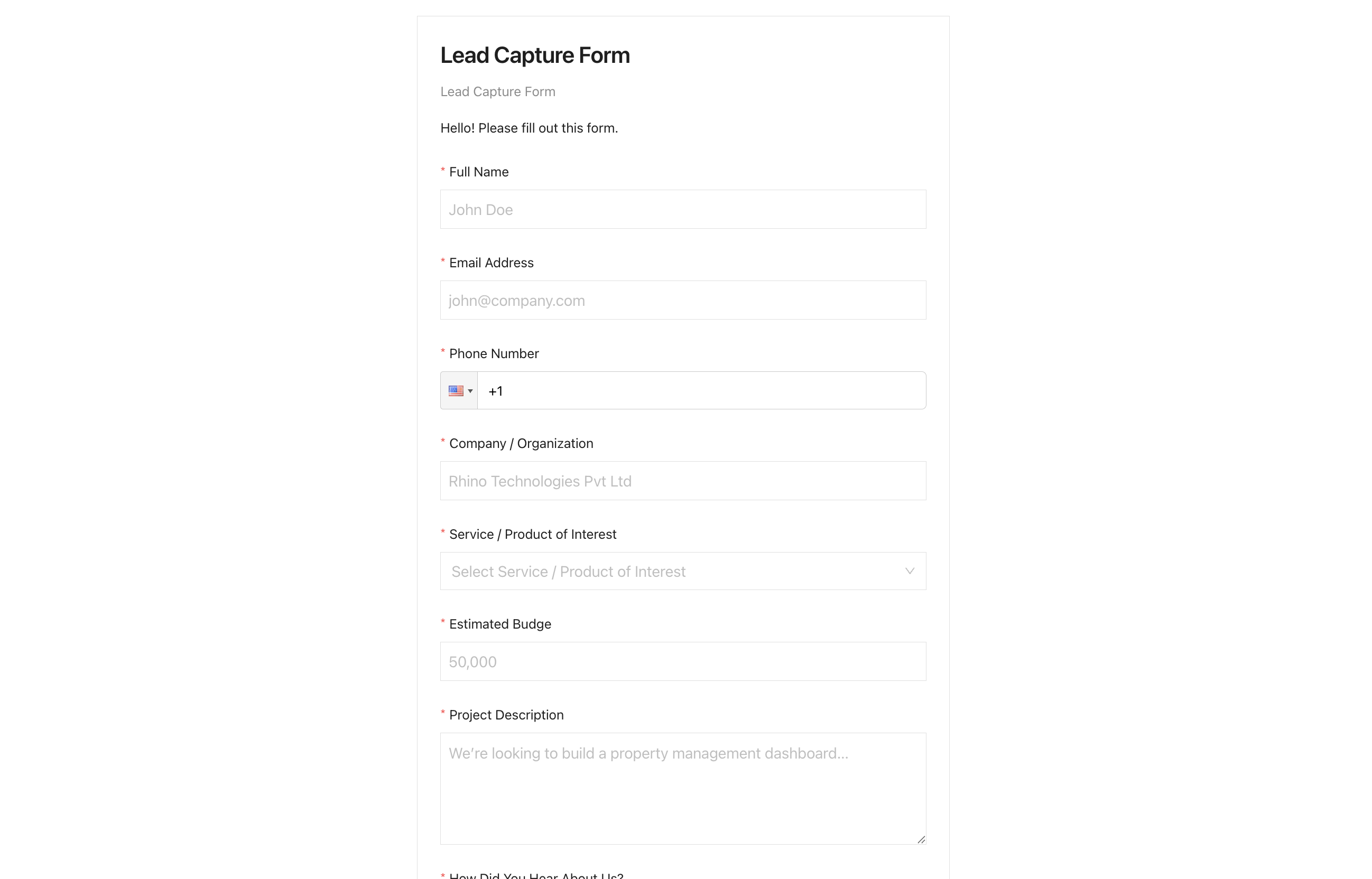
Task: Click the 'Full Name' field label
Action: pos(478,172)
